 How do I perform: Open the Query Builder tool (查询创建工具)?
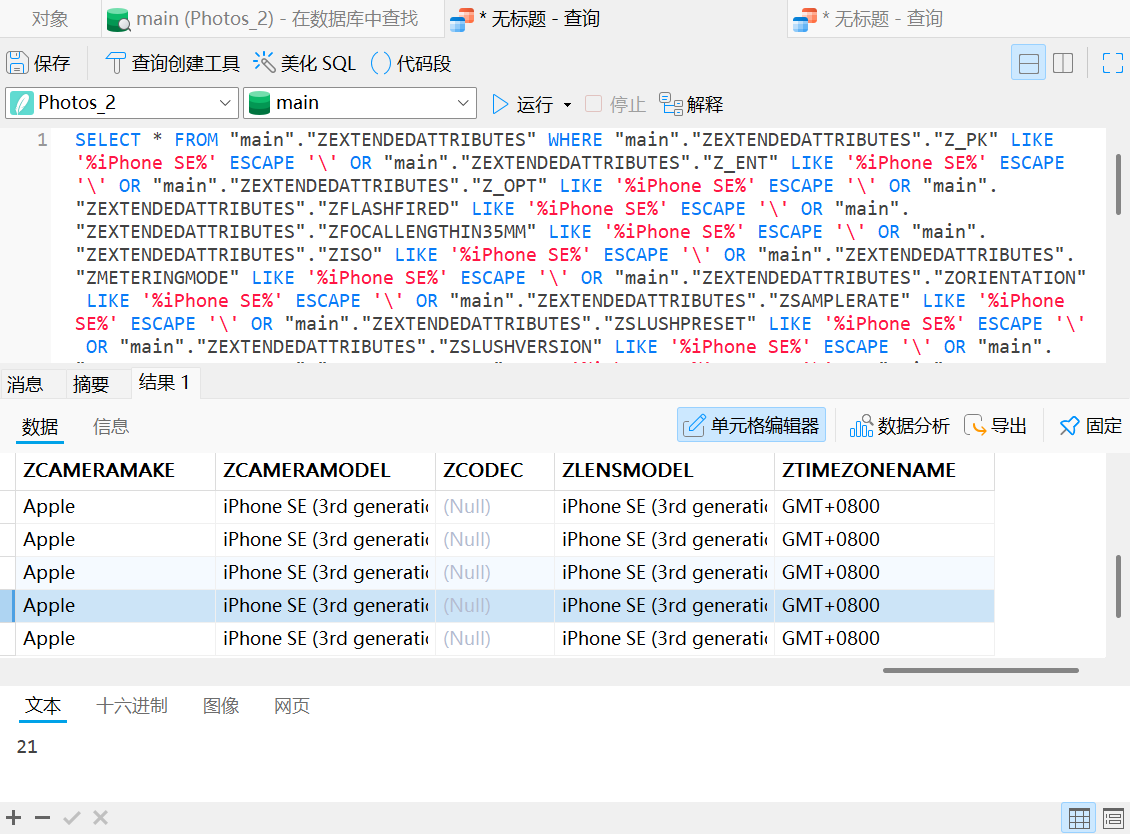click(x=172, y=63)
